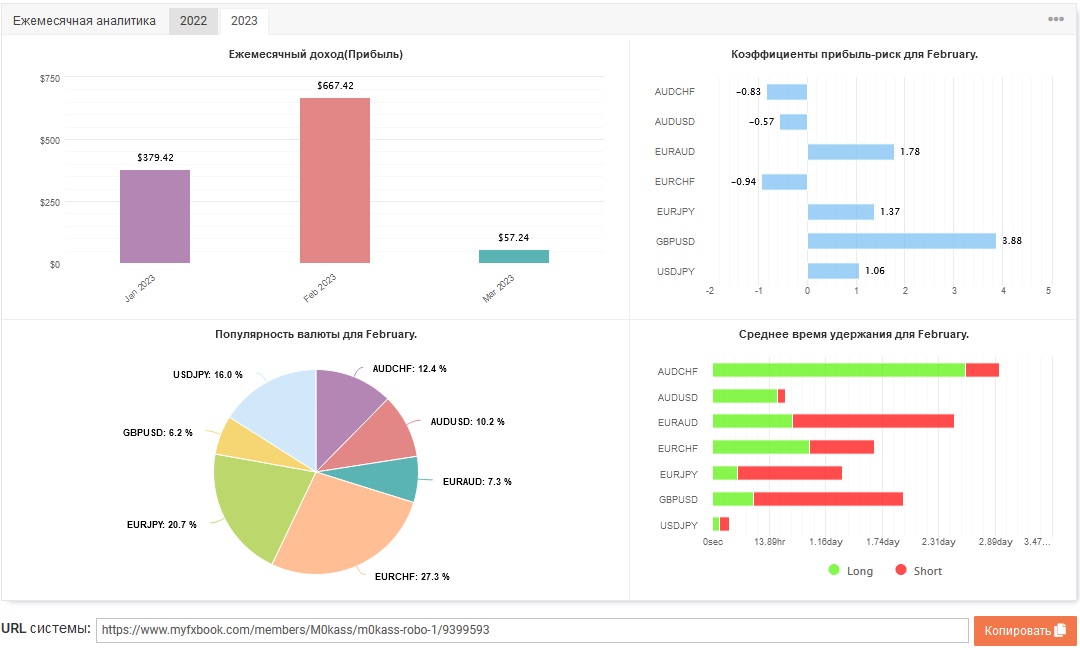Click the $379.42 value label

coord(155,158)
